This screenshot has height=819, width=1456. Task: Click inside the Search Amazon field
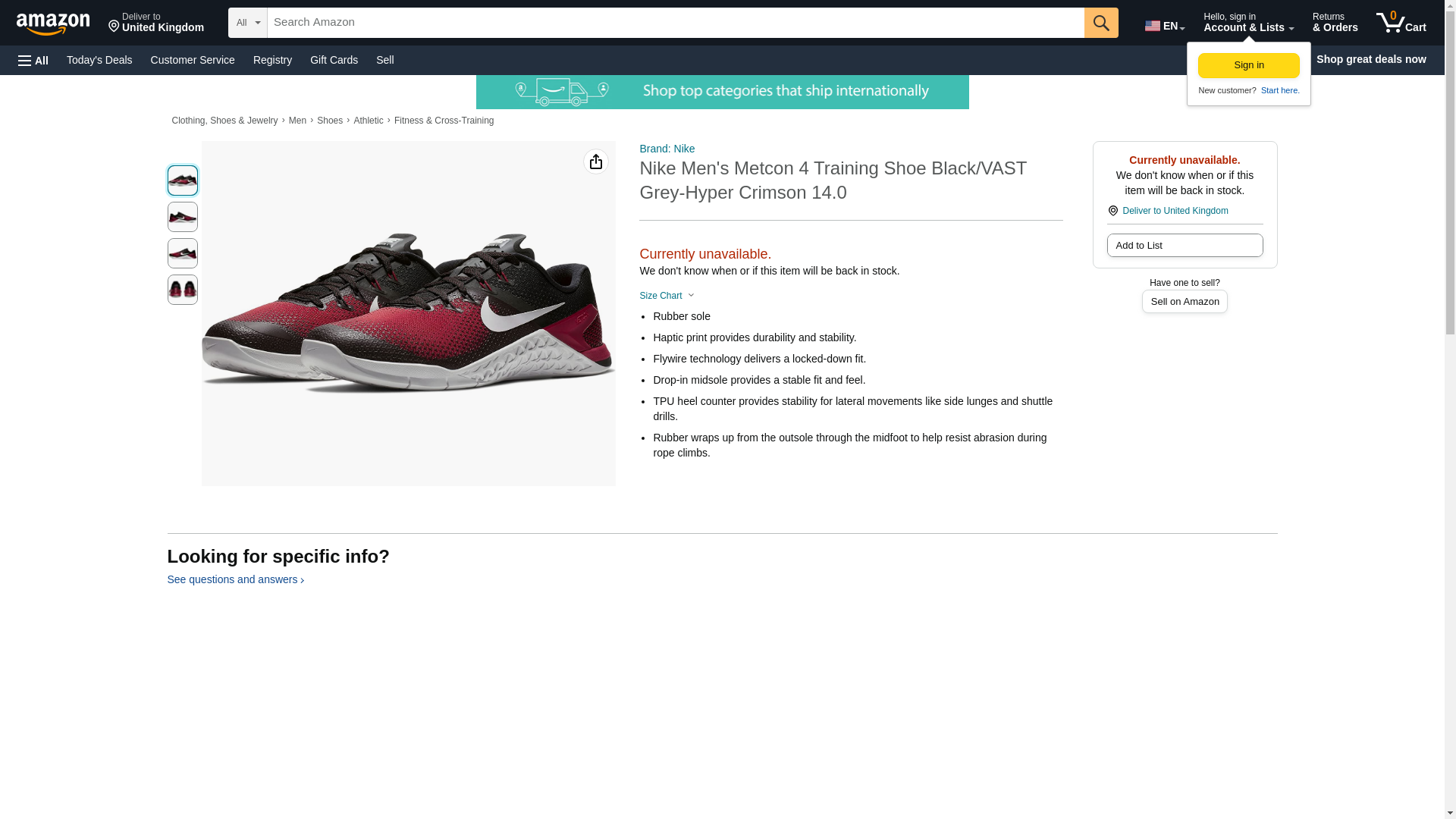[675, 23]
